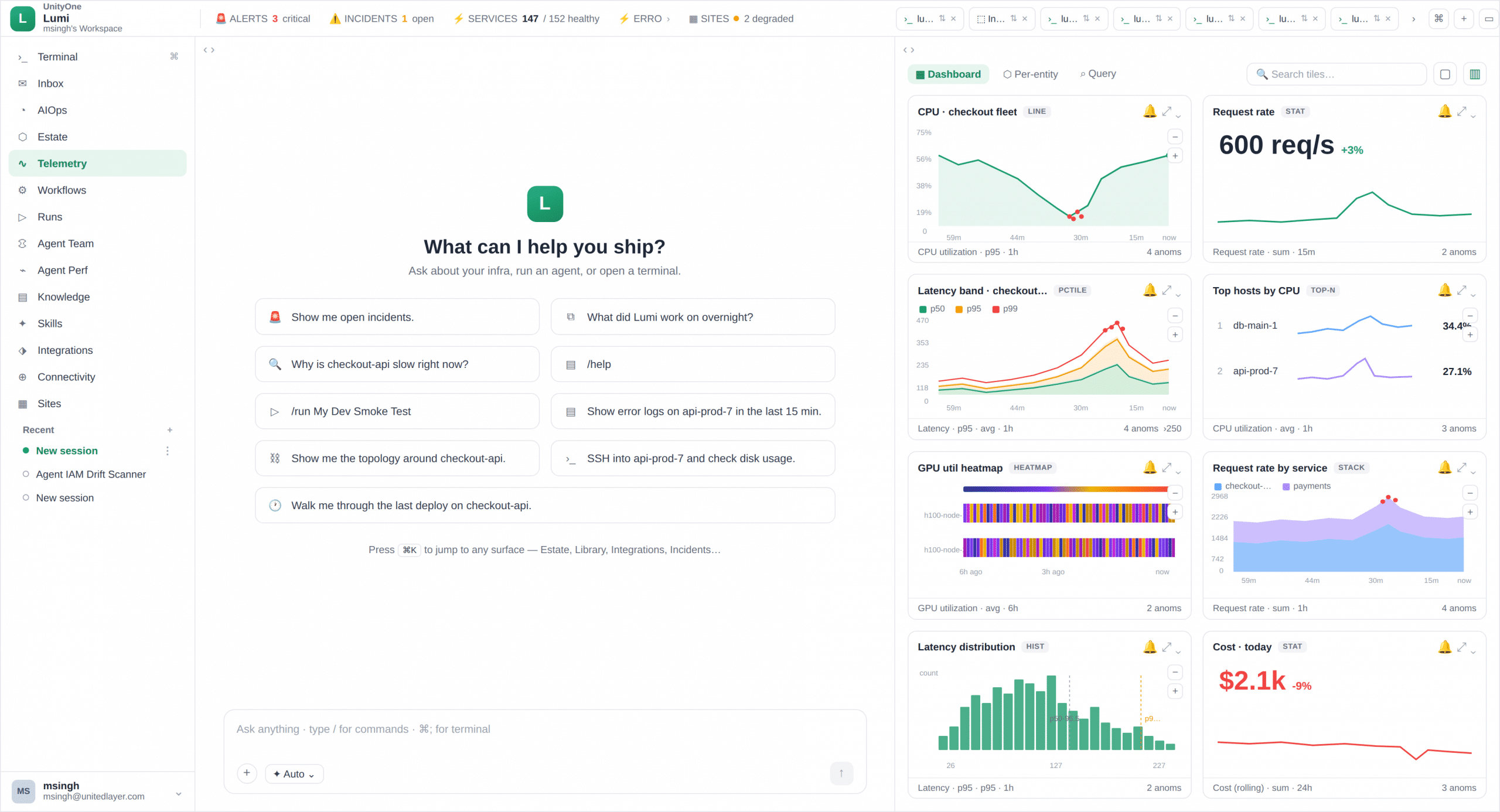Toggle the p99 series in Latency legend
Viewport: 1500px width, 812px height.
[1005, 309]
